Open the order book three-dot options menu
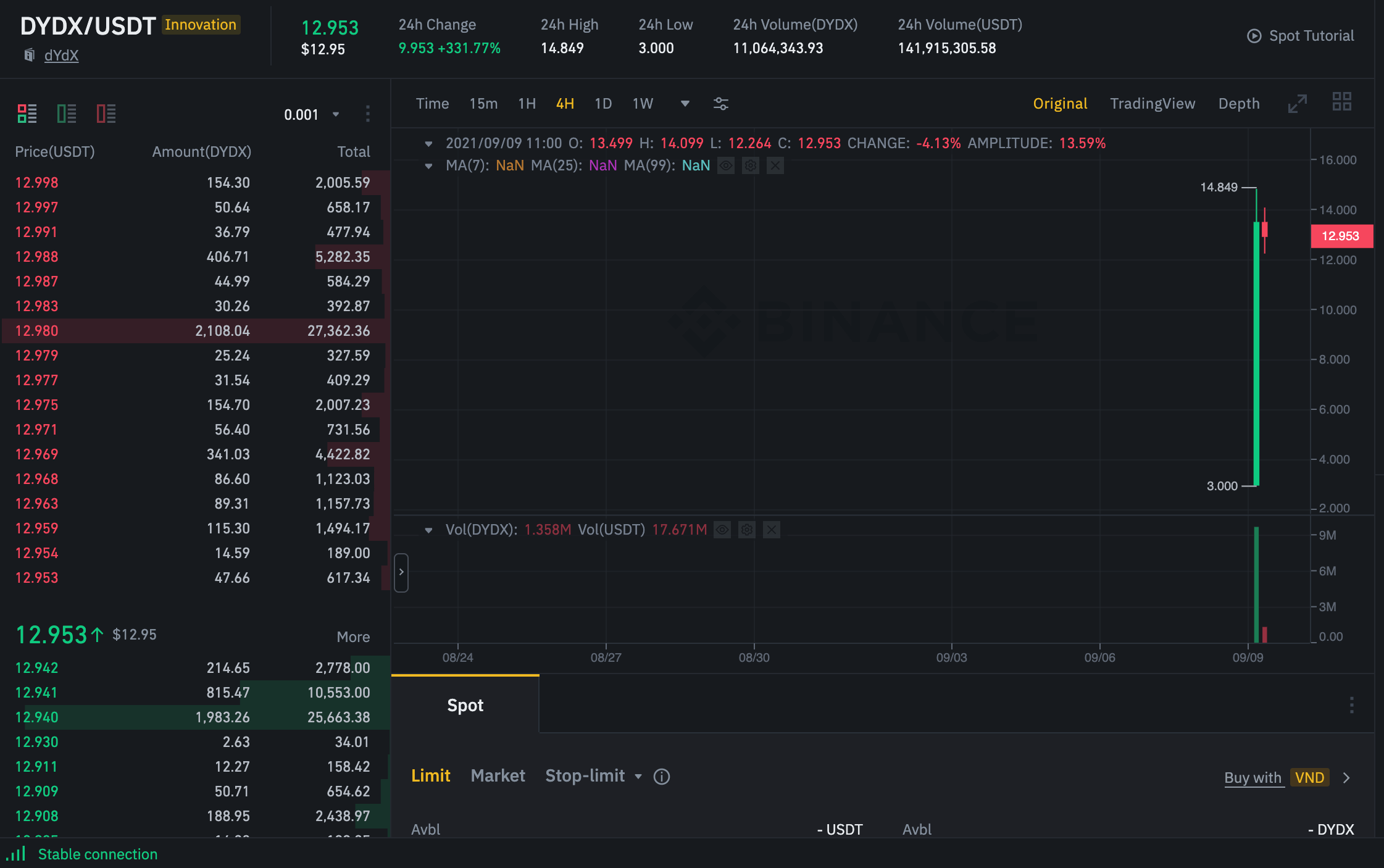The width and height of the screenshot is (1384, 868). [369, 114]
